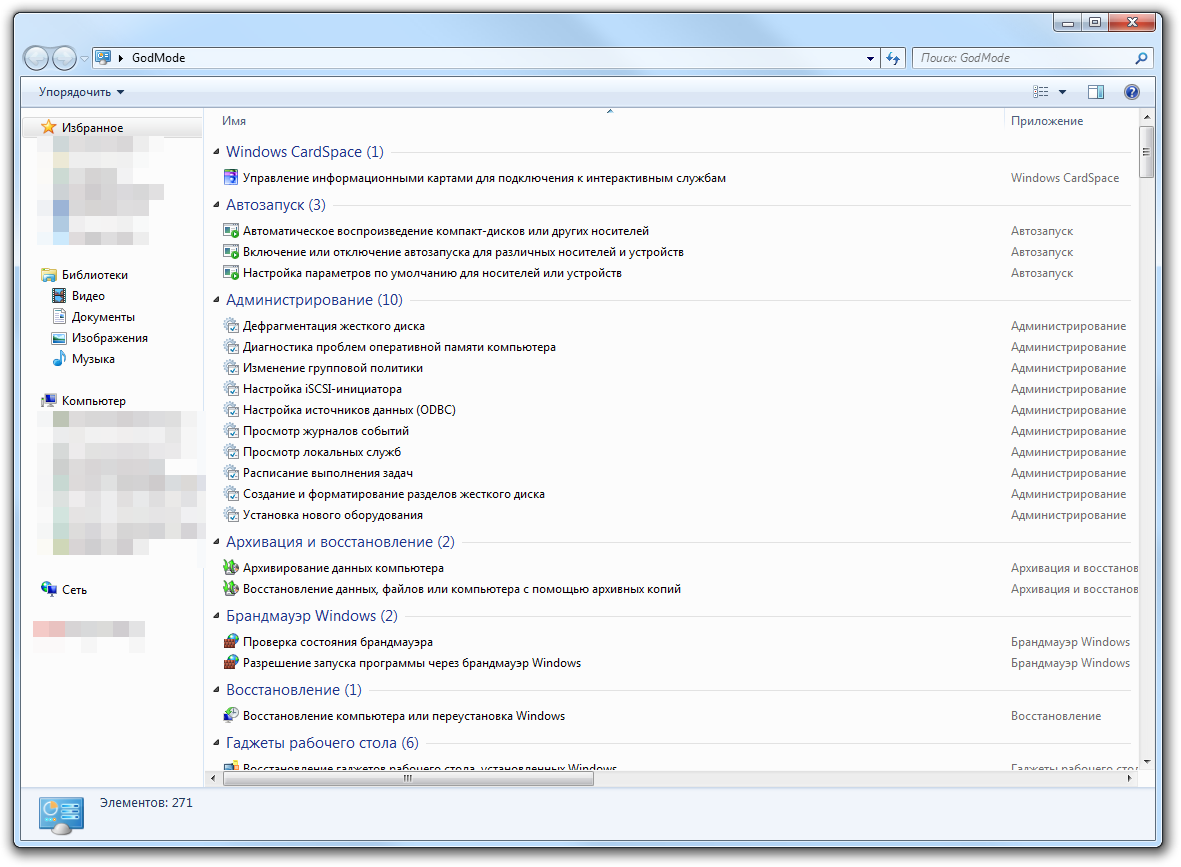Click the Автозапуск (3) group header
Screen dimensions: 1181x867
point(276,205)
